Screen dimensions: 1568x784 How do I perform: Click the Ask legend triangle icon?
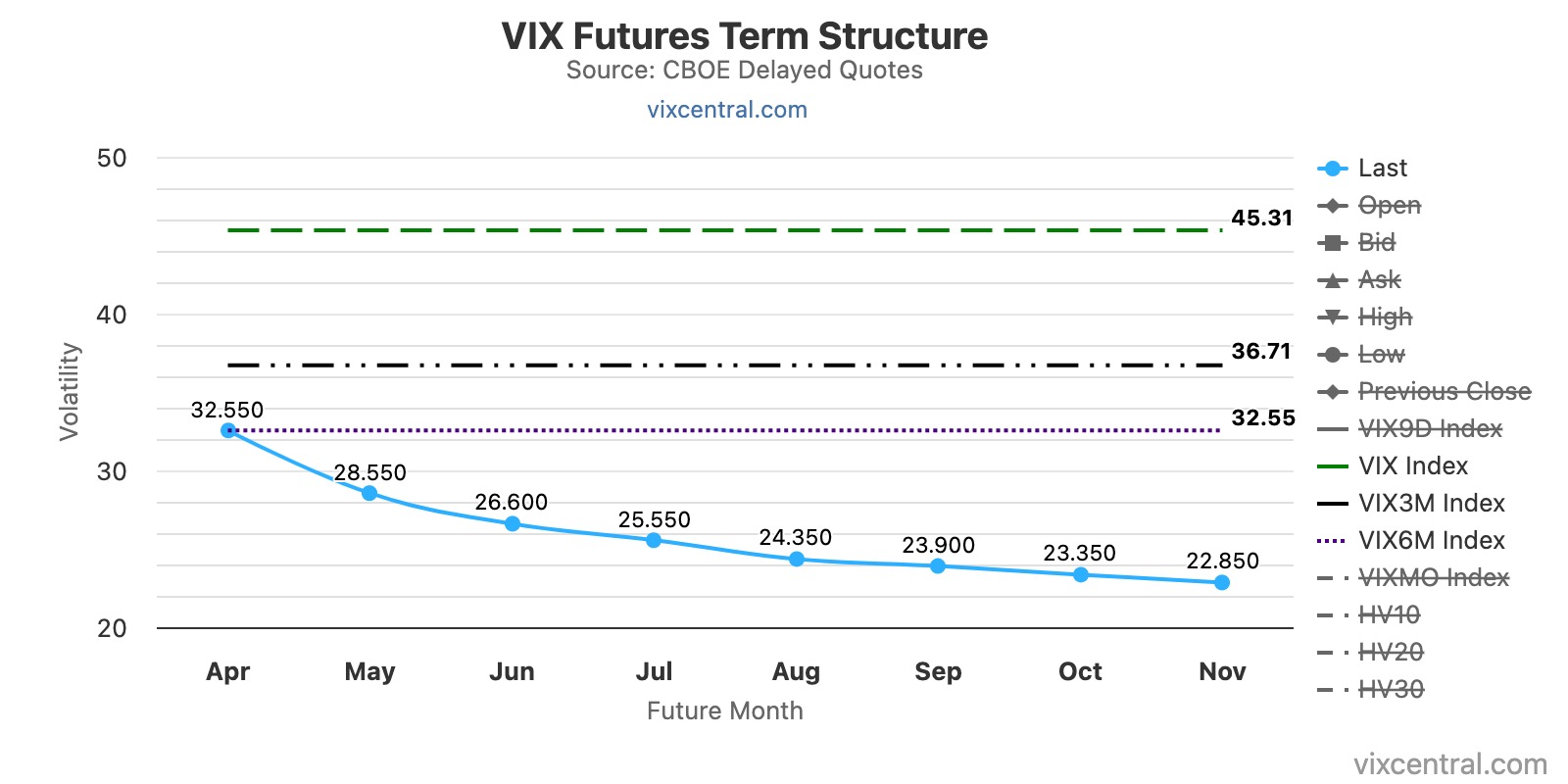point(1333,280)
